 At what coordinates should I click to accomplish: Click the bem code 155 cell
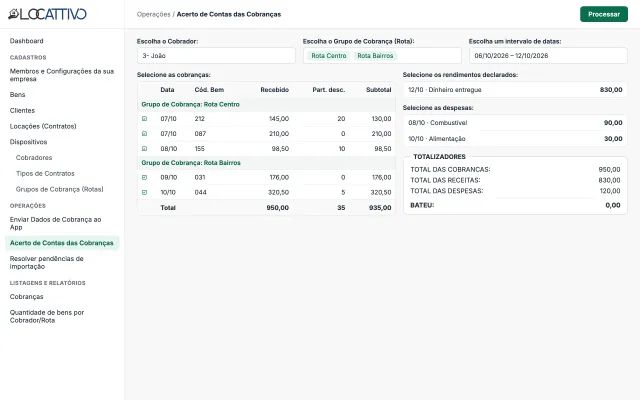click(x=200, y=149)
